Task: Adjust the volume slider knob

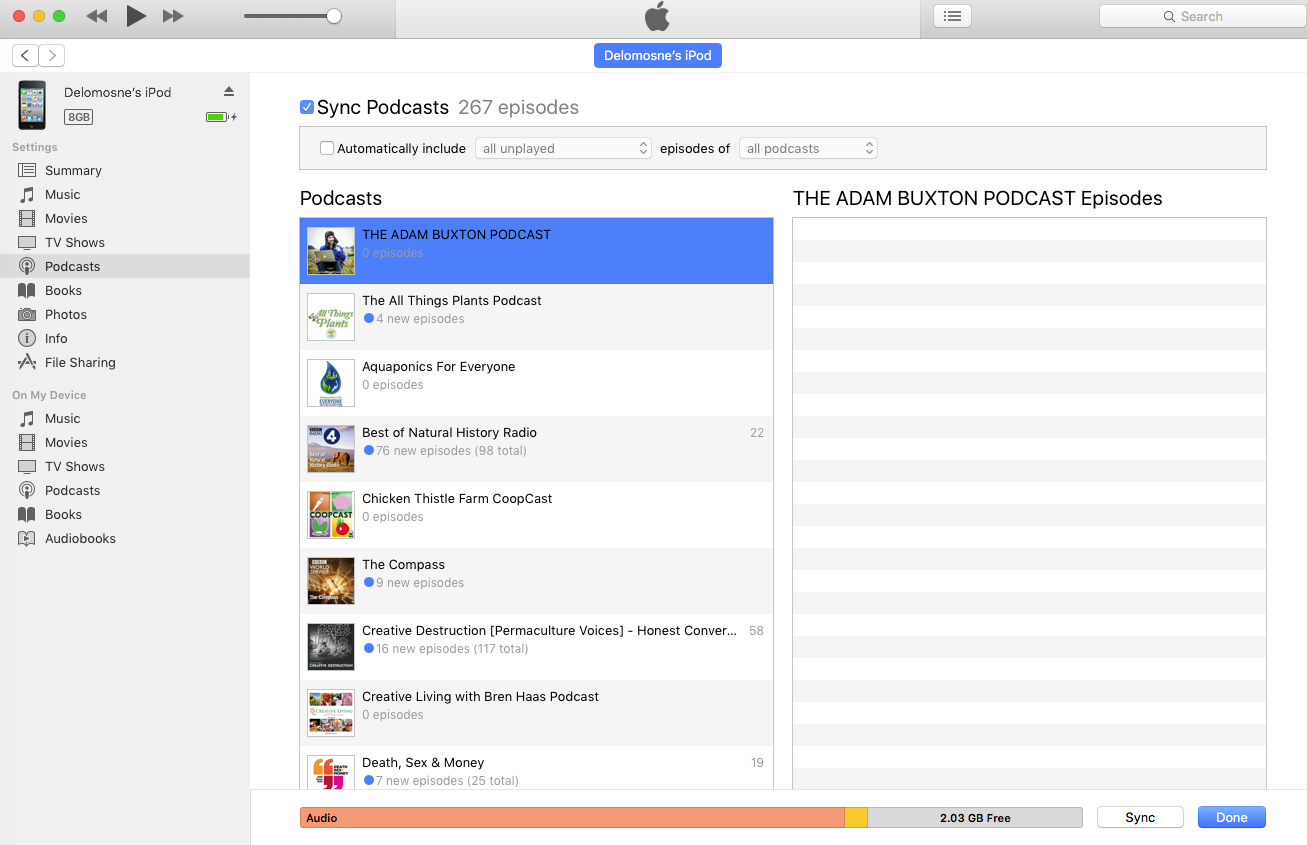Action: 334,16
